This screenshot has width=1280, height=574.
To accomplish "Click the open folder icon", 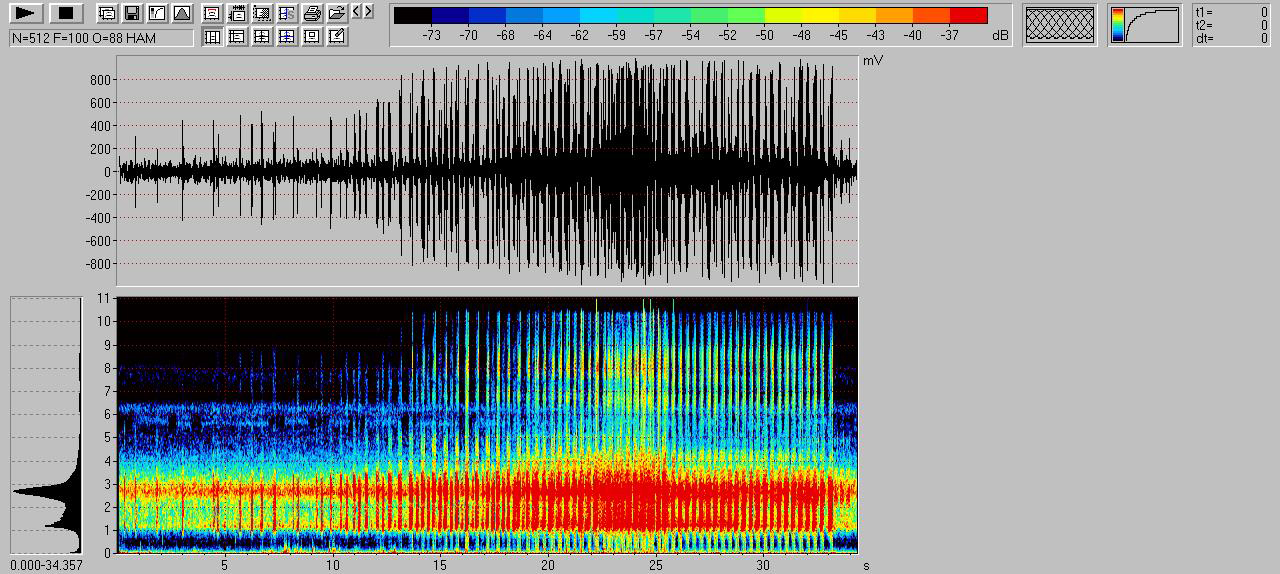I will point(337,13).
